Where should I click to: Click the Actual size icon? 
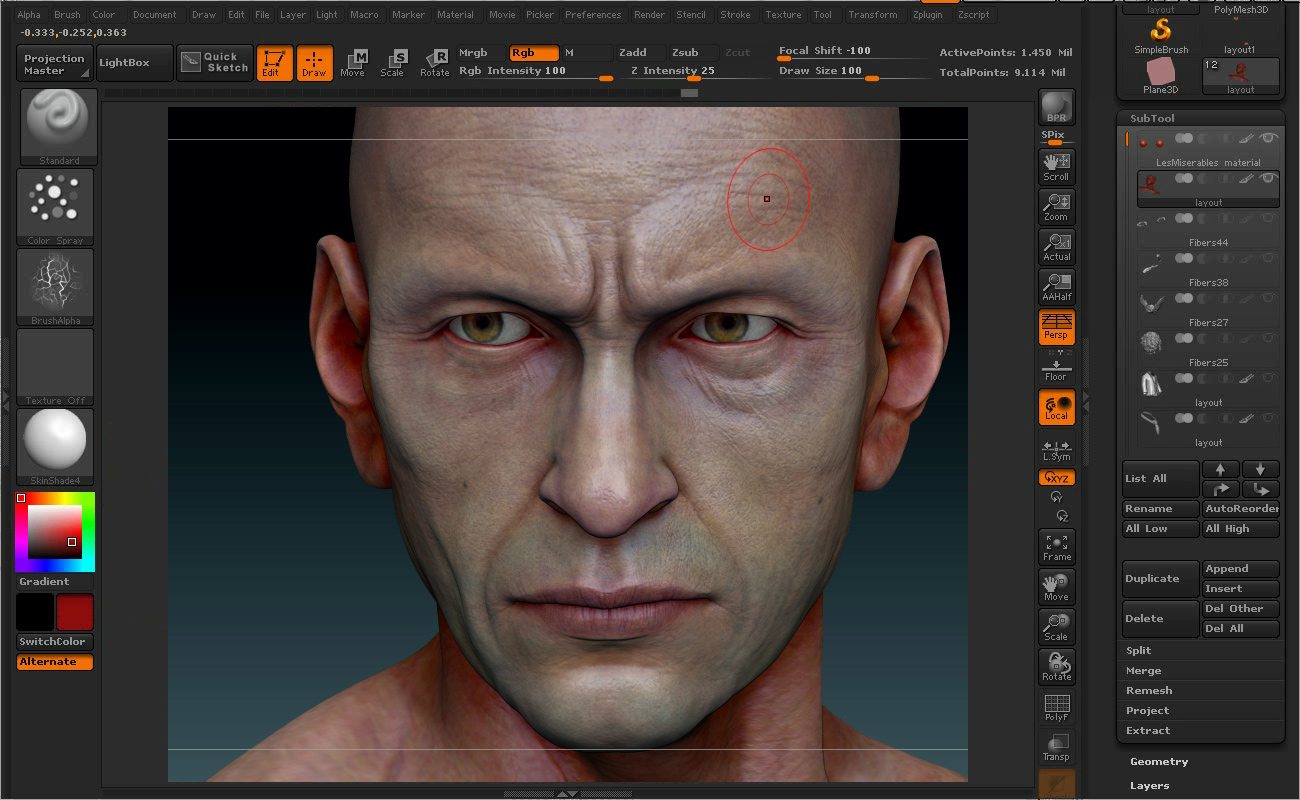pos(1057,247)
